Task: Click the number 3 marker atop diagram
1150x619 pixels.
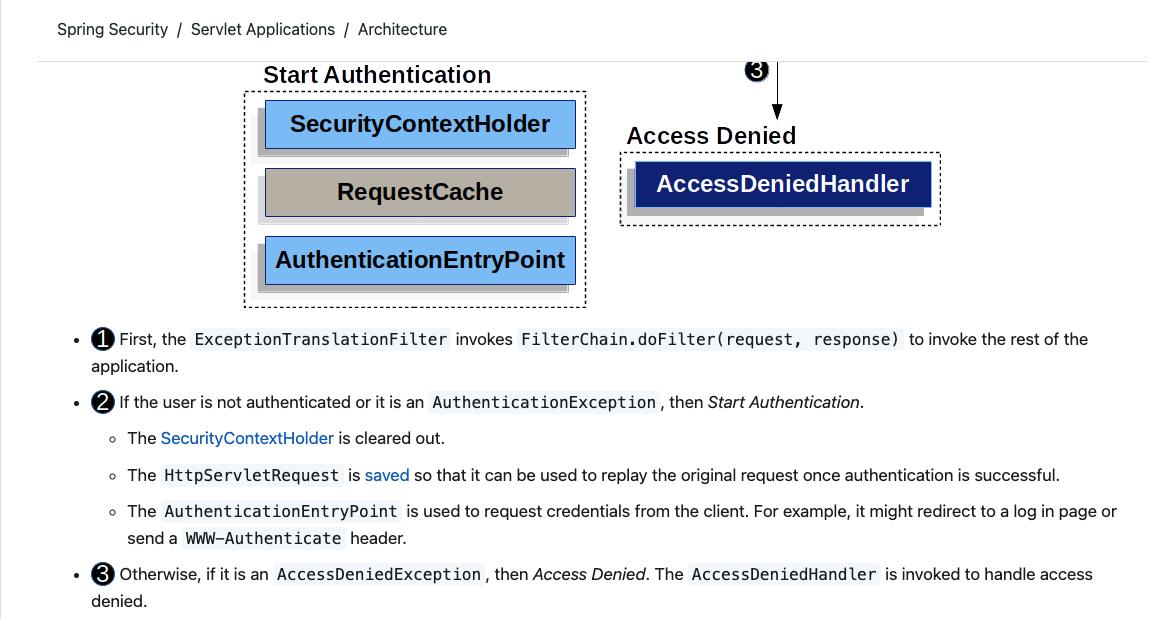Action: pyautogui.click(x=756, y=71)
